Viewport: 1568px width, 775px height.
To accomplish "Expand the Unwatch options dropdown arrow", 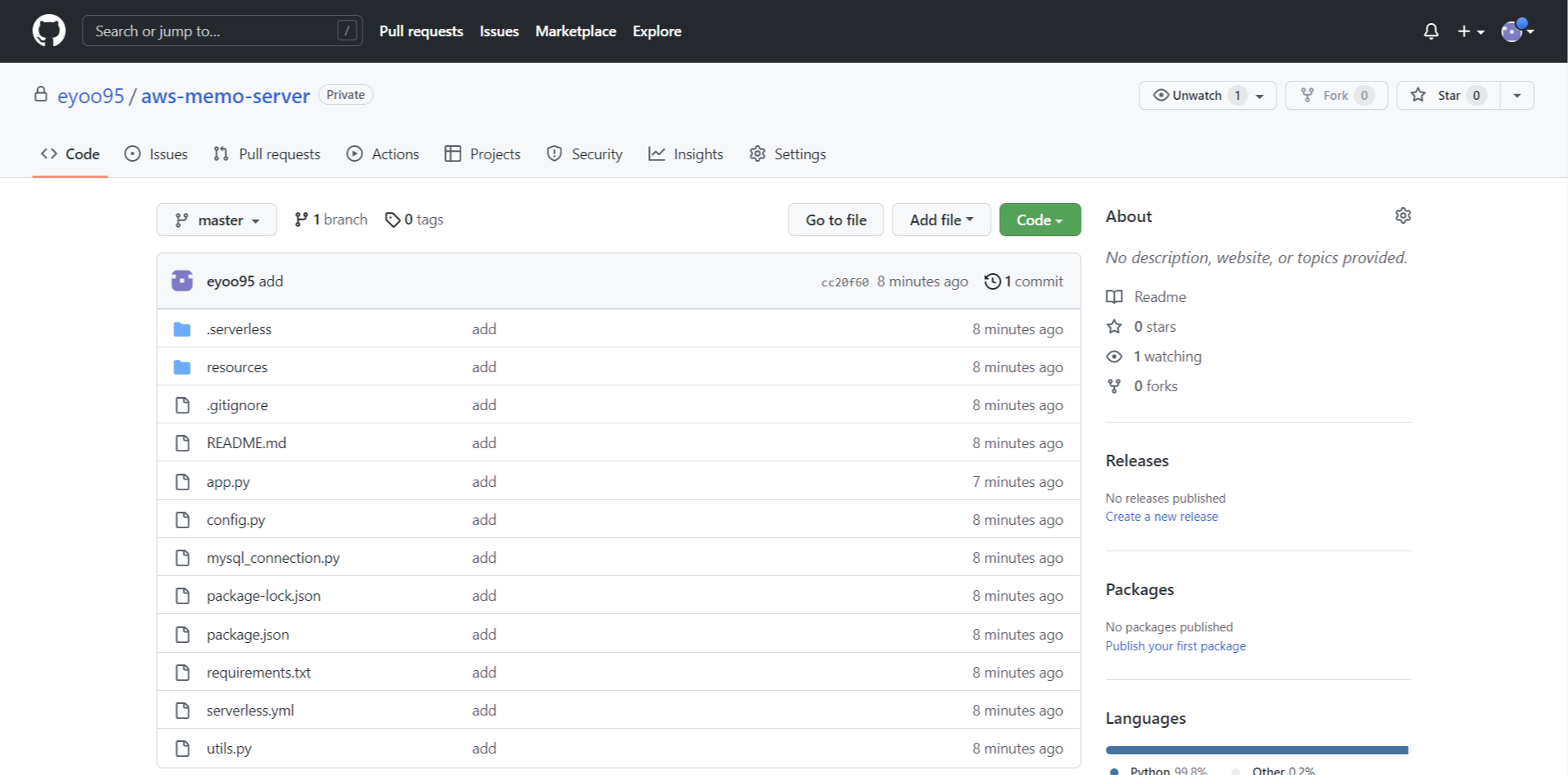I will (x=1260, y=96).
